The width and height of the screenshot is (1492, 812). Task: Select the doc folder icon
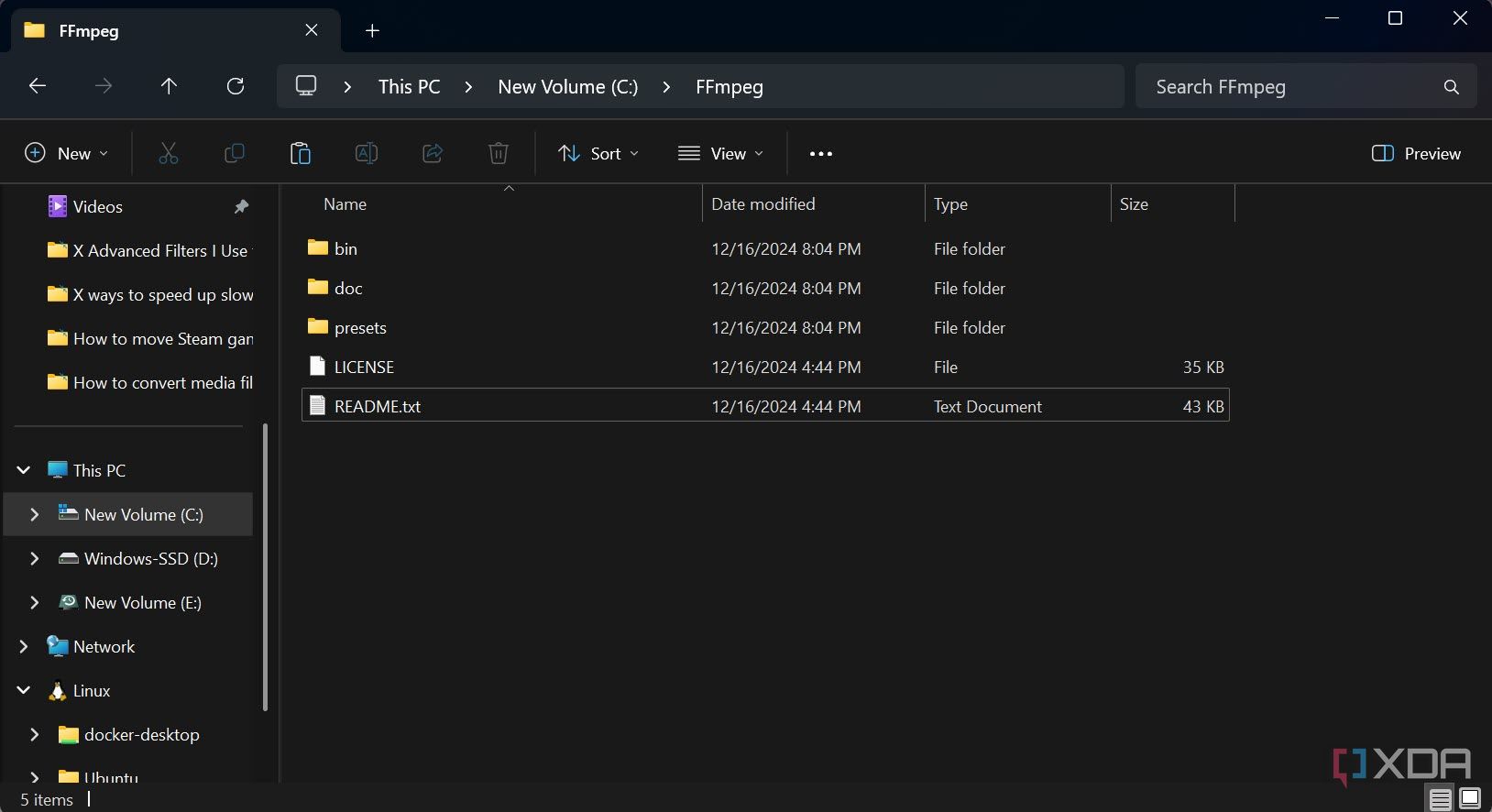(318, 287)
